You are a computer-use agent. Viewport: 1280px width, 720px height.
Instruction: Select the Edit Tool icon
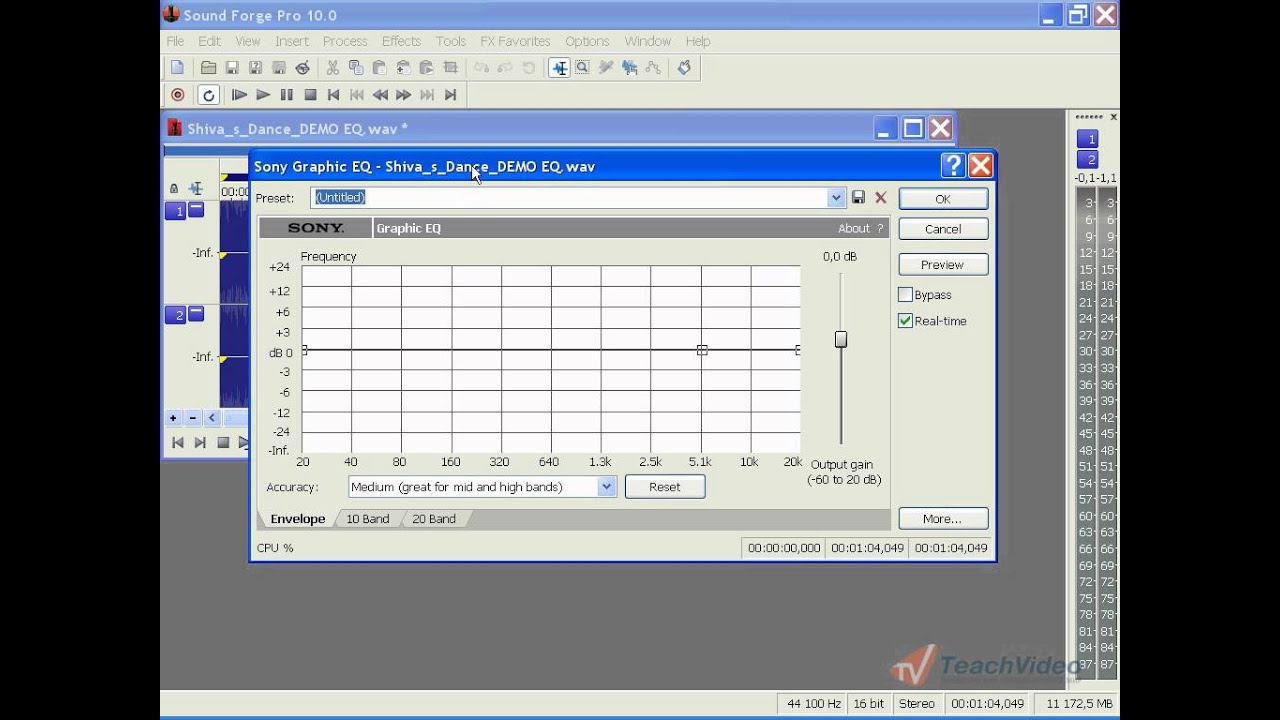pos(559,67)
